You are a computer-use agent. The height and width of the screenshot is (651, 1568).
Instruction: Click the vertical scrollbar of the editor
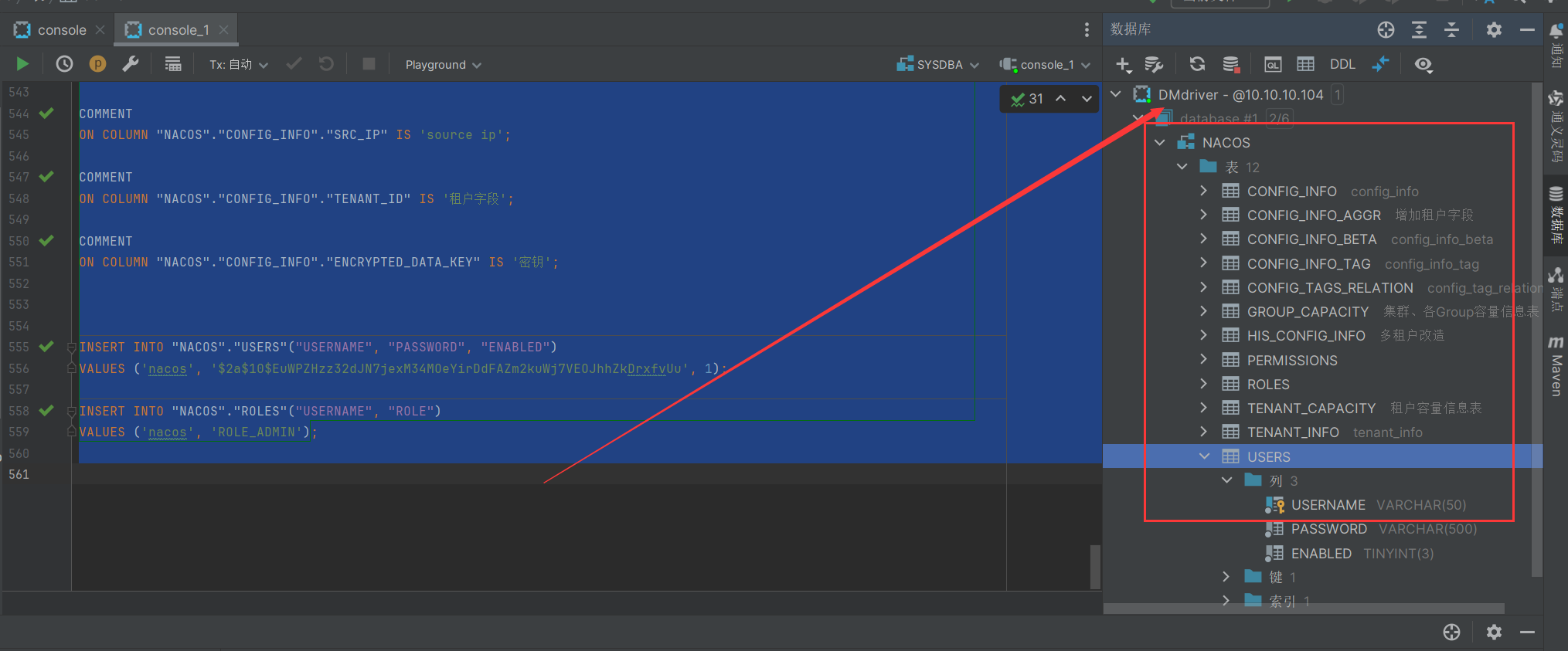click(x=1094, y=567)
